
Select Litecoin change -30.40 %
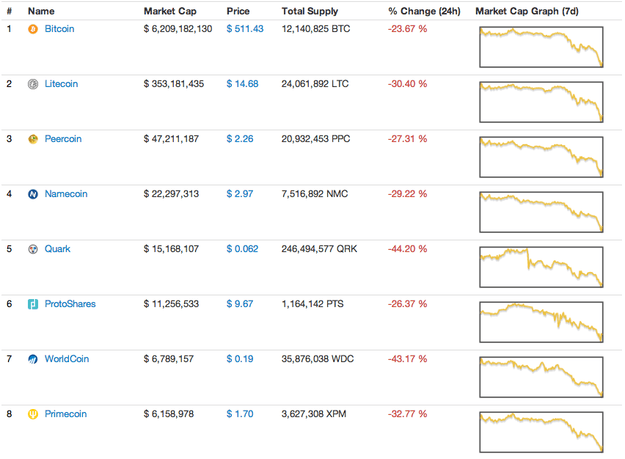point(407,84)
